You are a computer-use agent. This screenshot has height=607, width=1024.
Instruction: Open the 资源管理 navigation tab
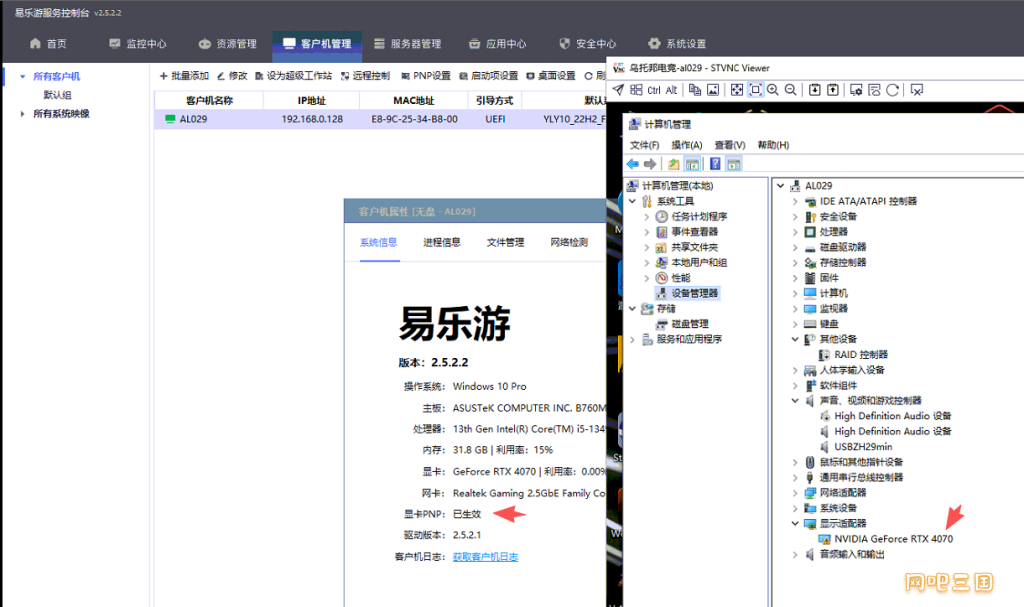click(228, 44)
